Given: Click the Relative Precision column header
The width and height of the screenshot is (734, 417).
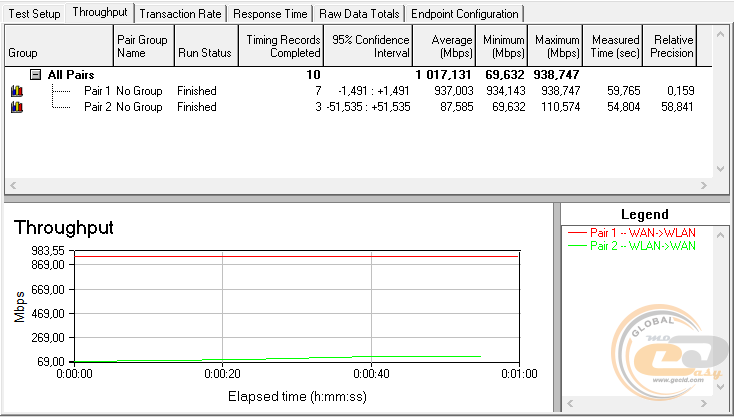Looking at the screenshot, I should [x=670, y=46].
